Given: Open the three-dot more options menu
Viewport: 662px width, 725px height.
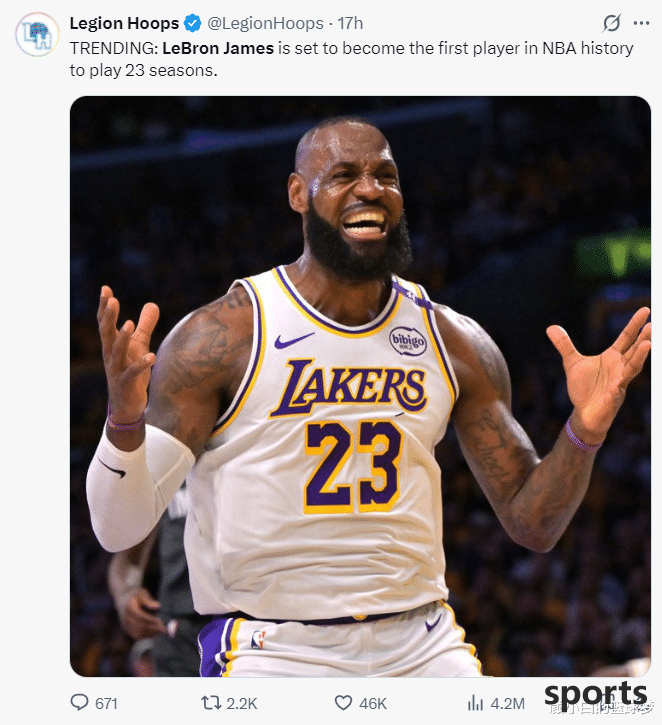Looking at the screenshot, I should [641, 23].
